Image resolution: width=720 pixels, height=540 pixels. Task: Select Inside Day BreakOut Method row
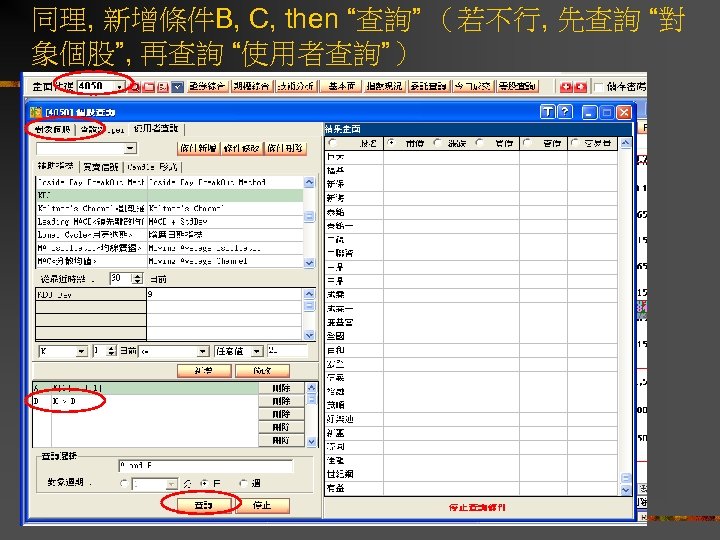(x=169, y=182)
